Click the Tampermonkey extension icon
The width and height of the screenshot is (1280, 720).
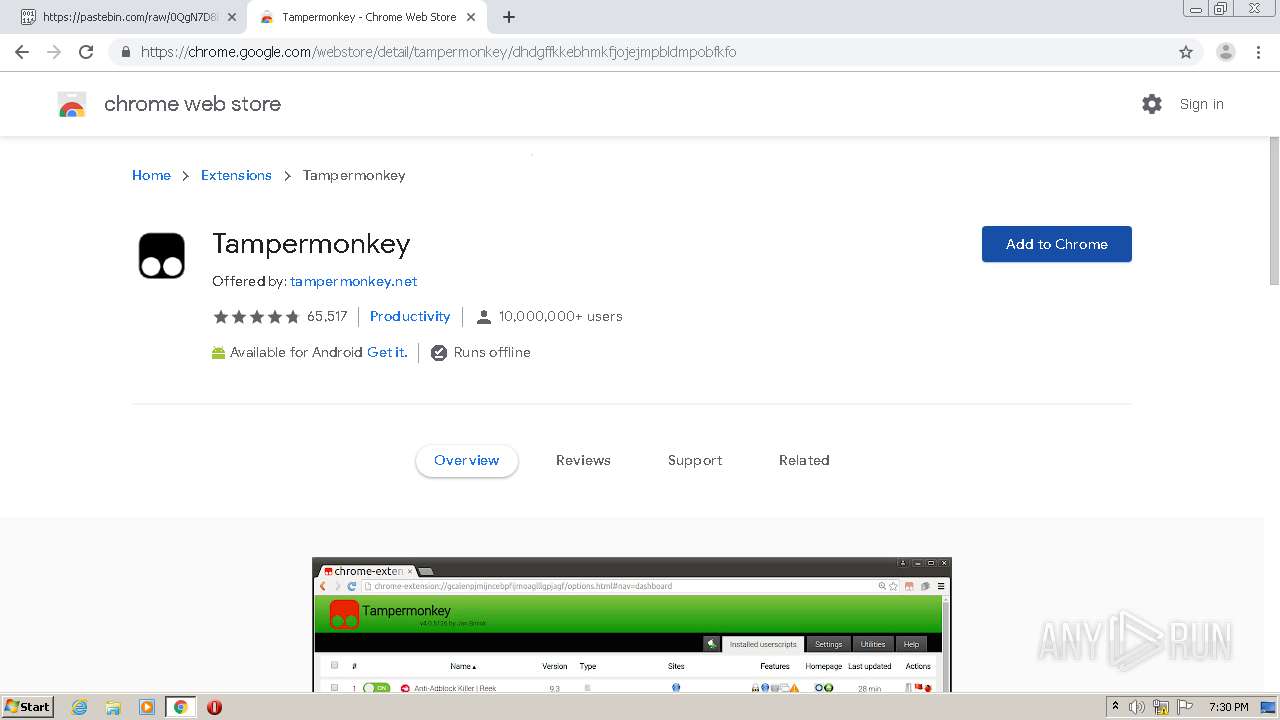[x=162, y=256]
